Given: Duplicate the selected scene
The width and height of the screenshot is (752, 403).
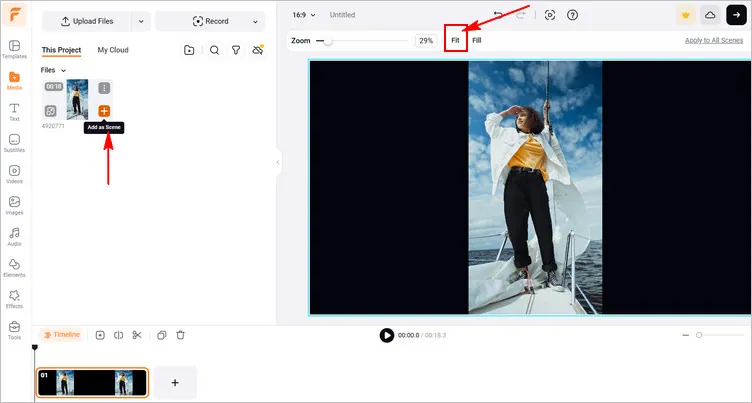Looking at the screenshot, I should tap(162, 335).
